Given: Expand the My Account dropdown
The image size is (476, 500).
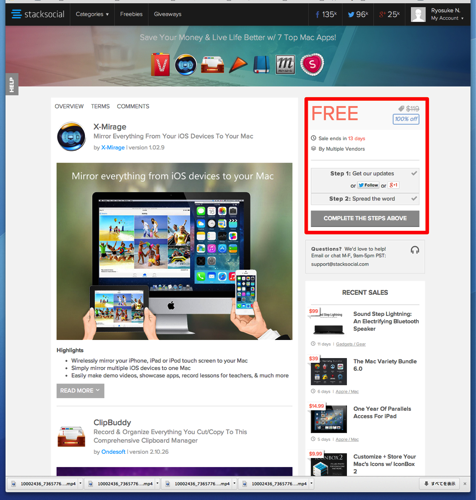Looking at the screenshot, I should 447,18.
